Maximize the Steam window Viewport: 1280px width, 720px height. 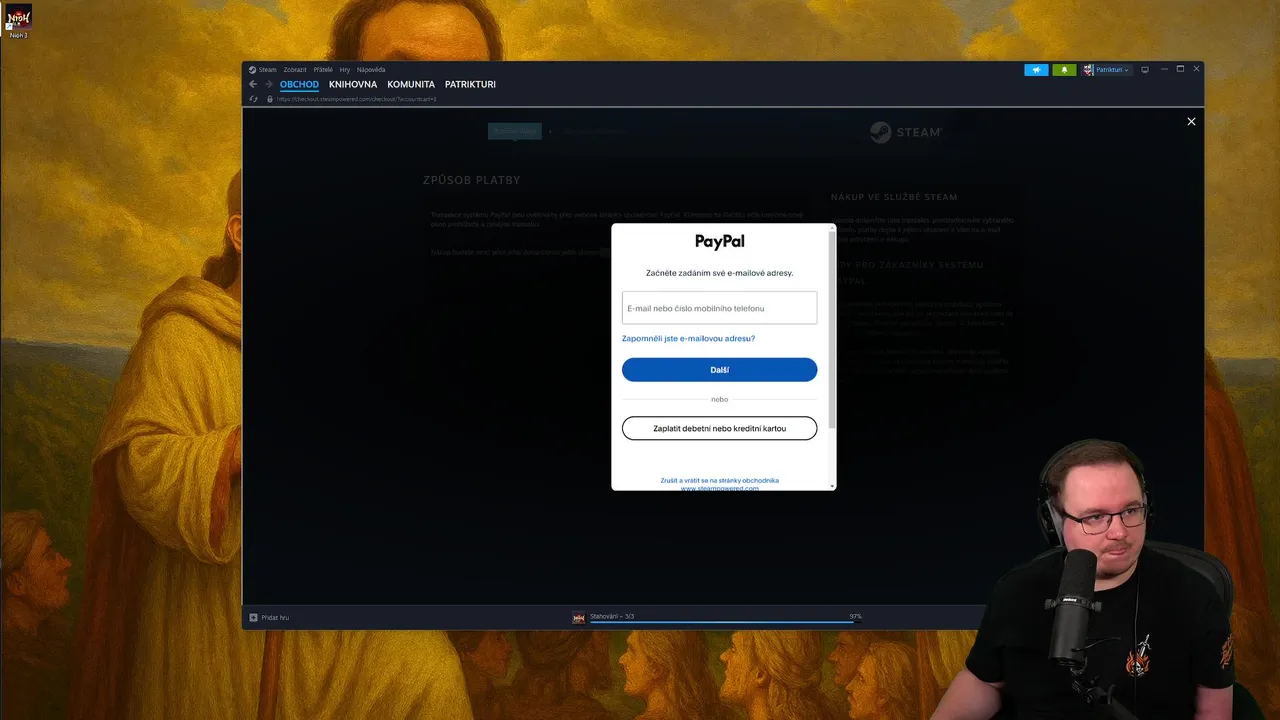(x=1180, y=69)
